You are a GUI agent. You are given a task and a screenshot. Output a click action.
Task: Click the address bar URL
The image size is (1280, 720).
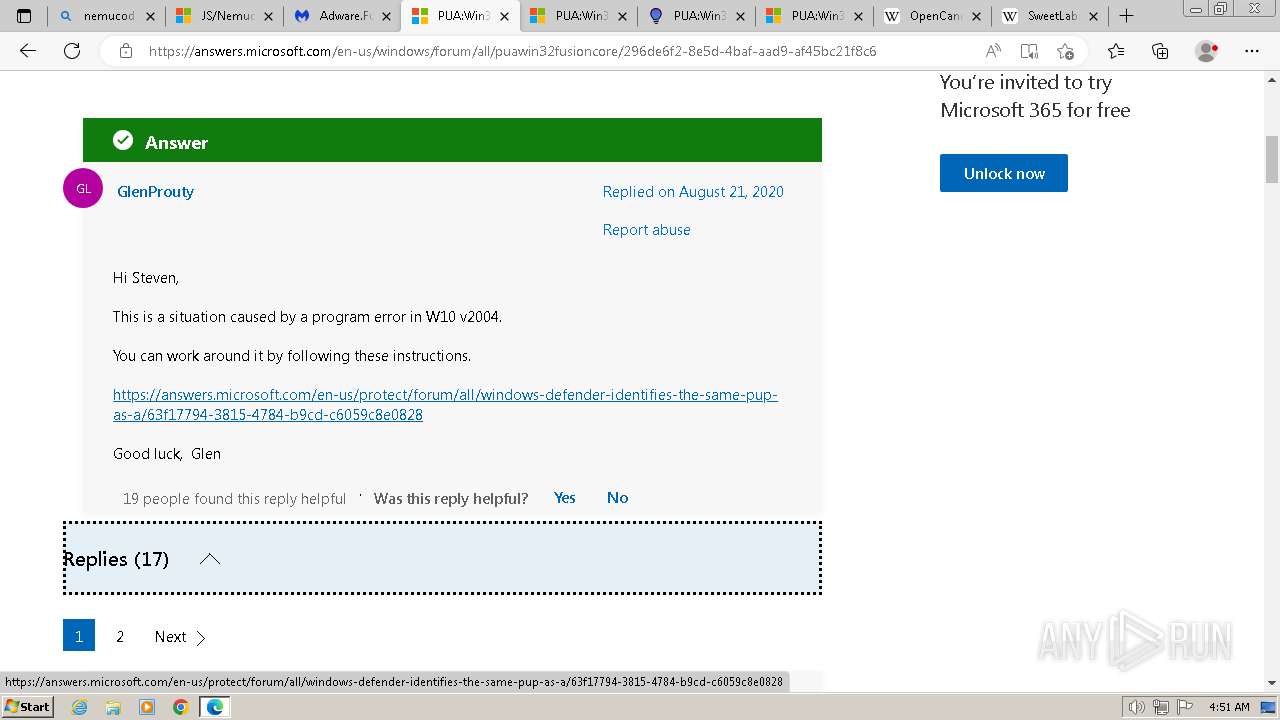(x=512, y=51)
